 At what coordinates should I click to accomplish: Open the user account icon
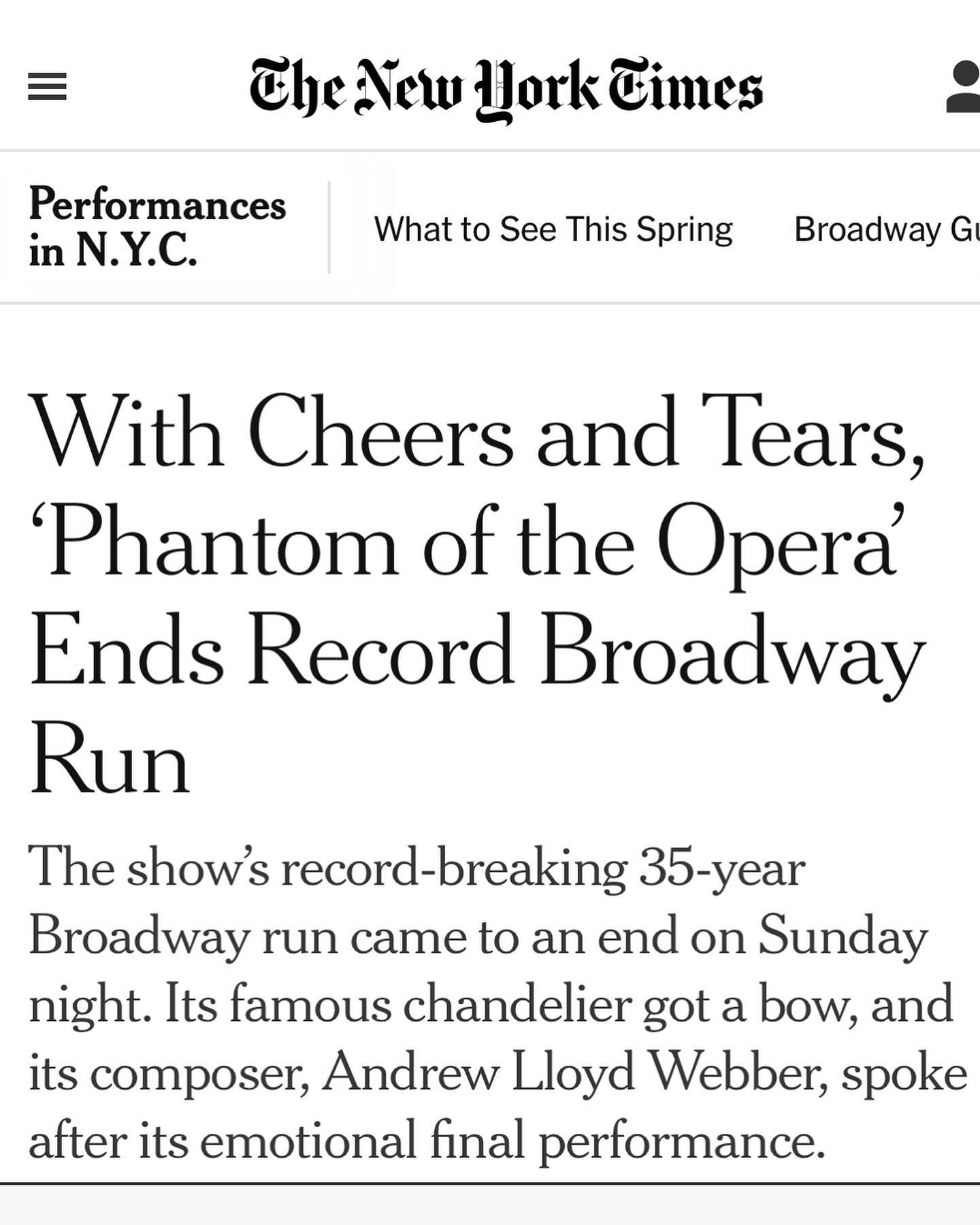[964, 86]
